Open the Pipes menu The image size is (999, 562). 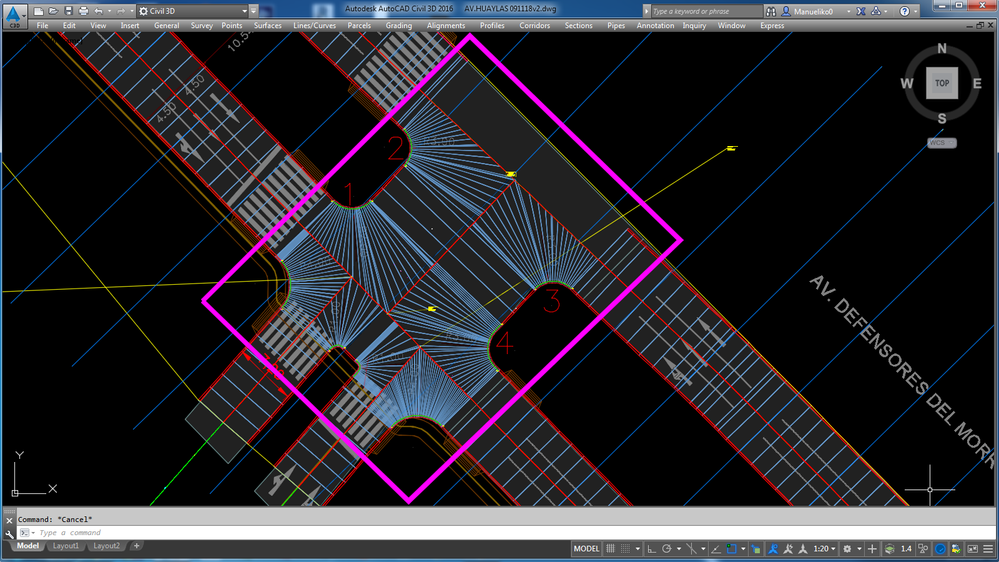(616, 25)
